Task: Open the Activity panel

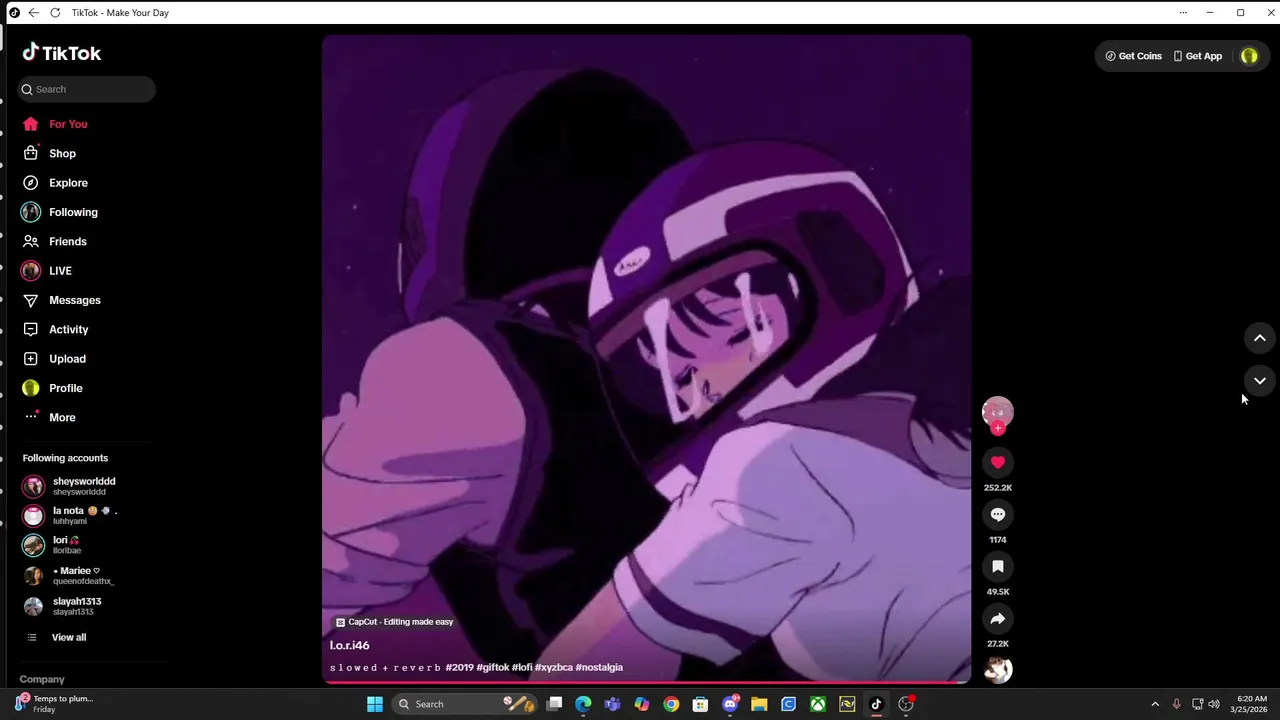Action: point(68,329)
